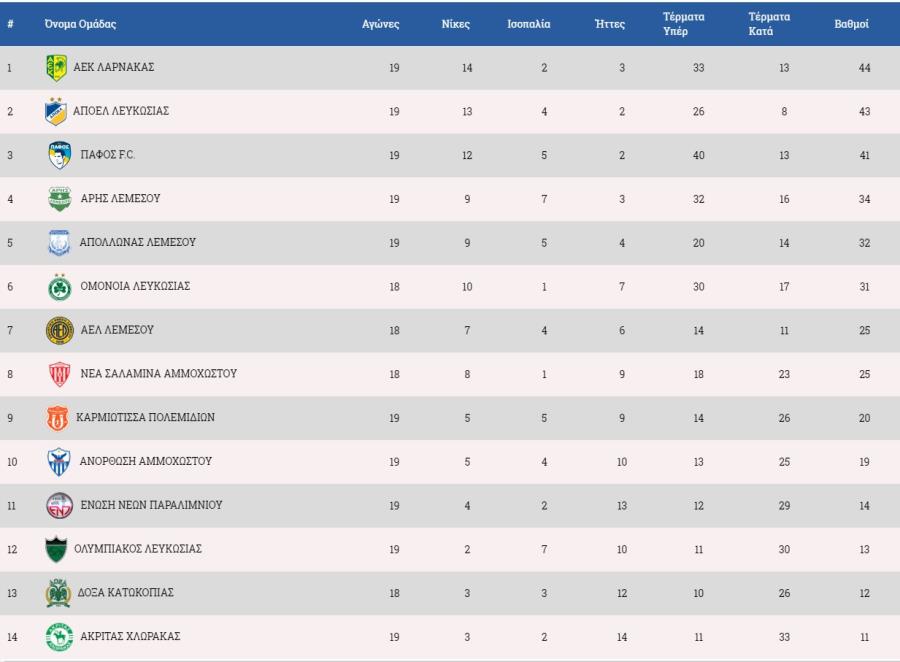Screen dimensions: 900x662
Task: Click the ΔΟΞΑ ΚΑΤΩΚΟΠΙΑΣ eagle emblem
Action: tap(58, 593)
